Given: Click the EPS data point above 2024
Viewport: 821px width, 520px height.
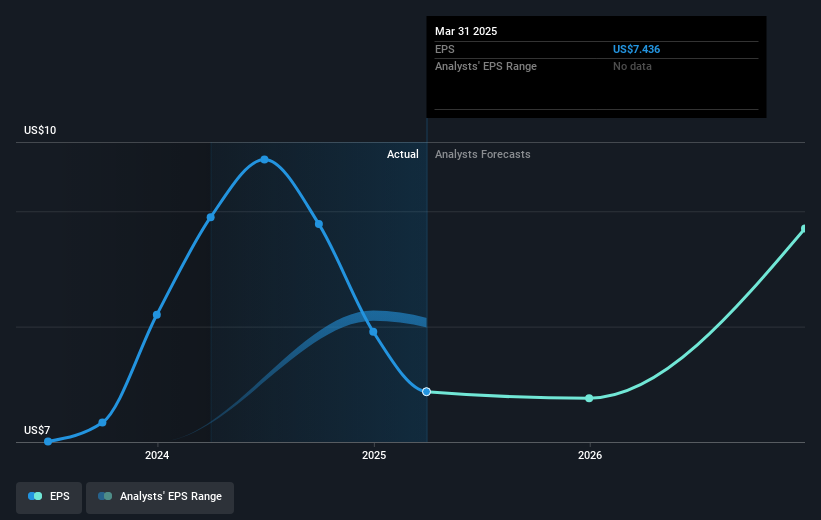Looking at the screenshot, I should point(157,315).
